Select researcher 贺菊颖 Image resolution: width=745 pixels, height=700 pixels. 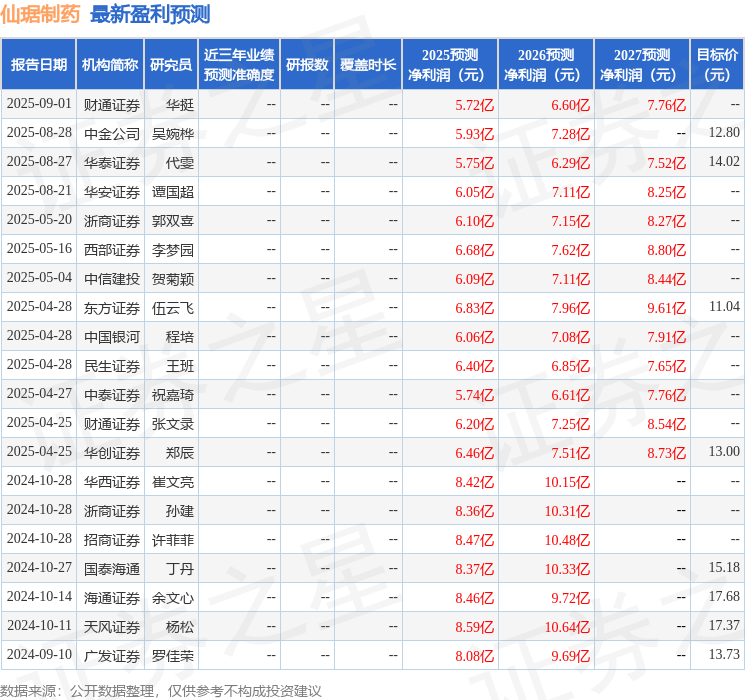pos(172,278)
